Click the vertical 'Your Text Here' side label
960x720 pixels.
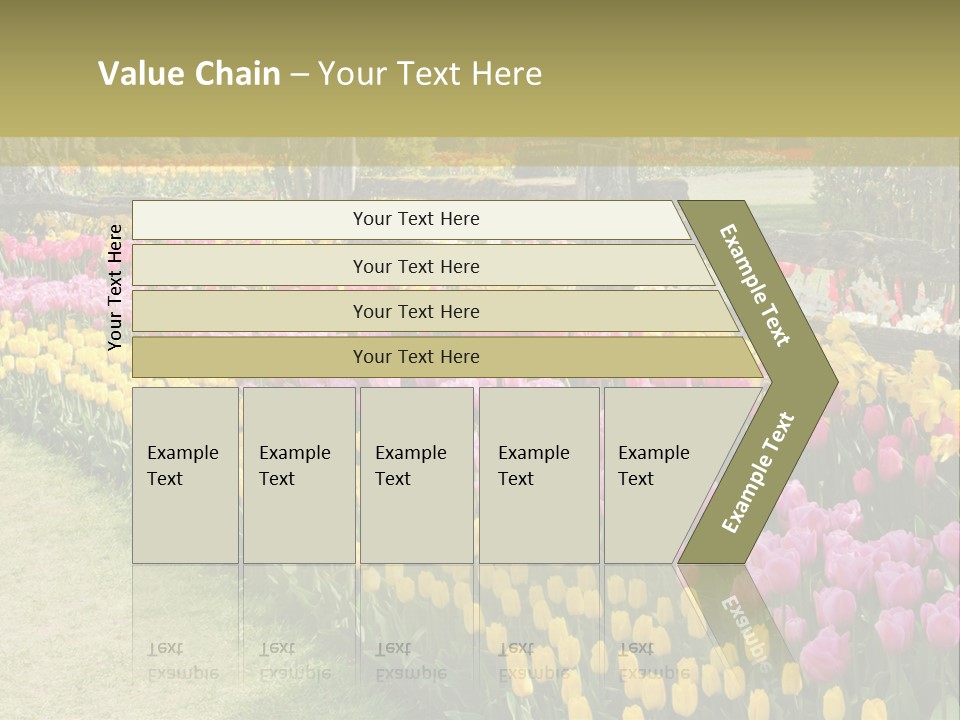pos(115,287)
